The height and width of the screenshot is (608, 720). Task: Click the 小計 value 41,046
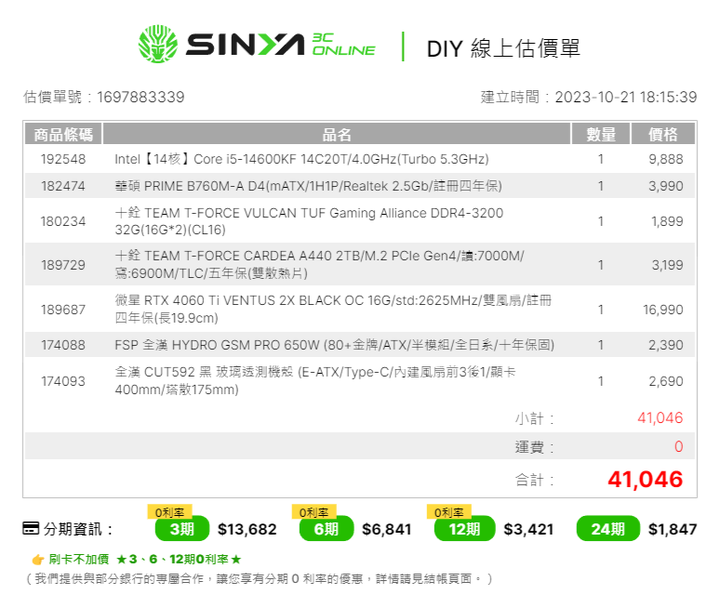[660, 418]
